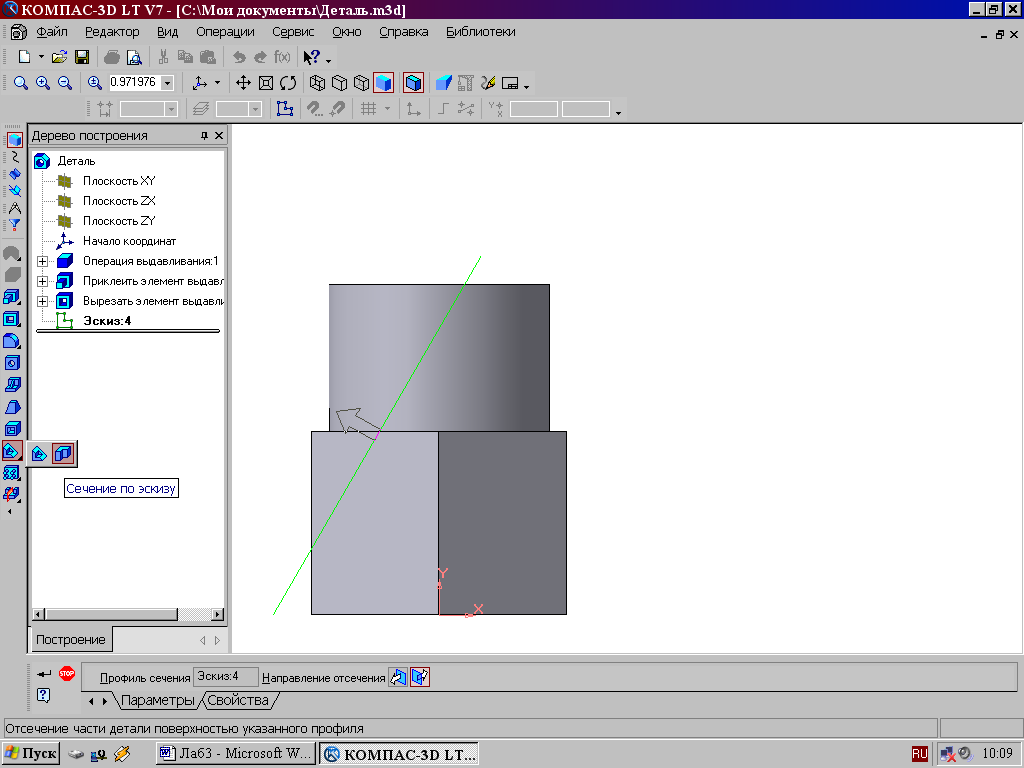The height and width of the screenshot is (768, 1024).
Task: Select the Draft (incline) tool
Action: (12, 407)
